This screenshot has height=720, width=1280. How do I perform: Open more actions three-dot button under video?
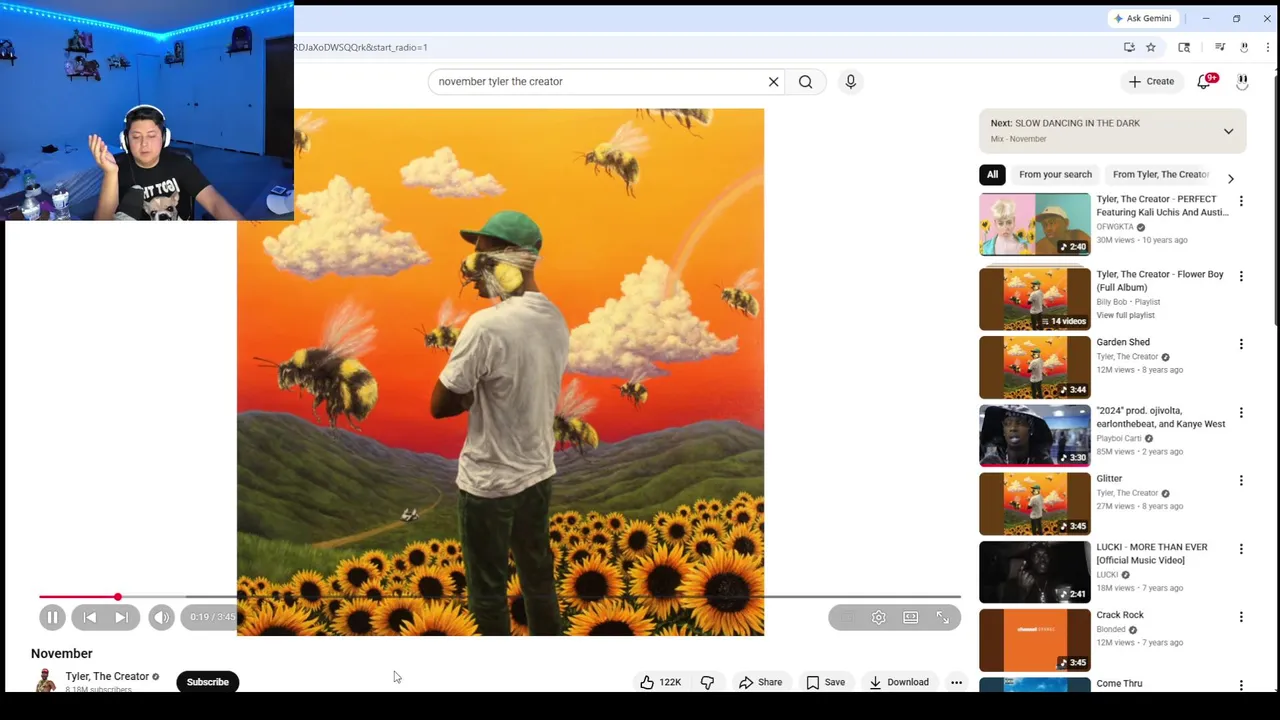956,682
